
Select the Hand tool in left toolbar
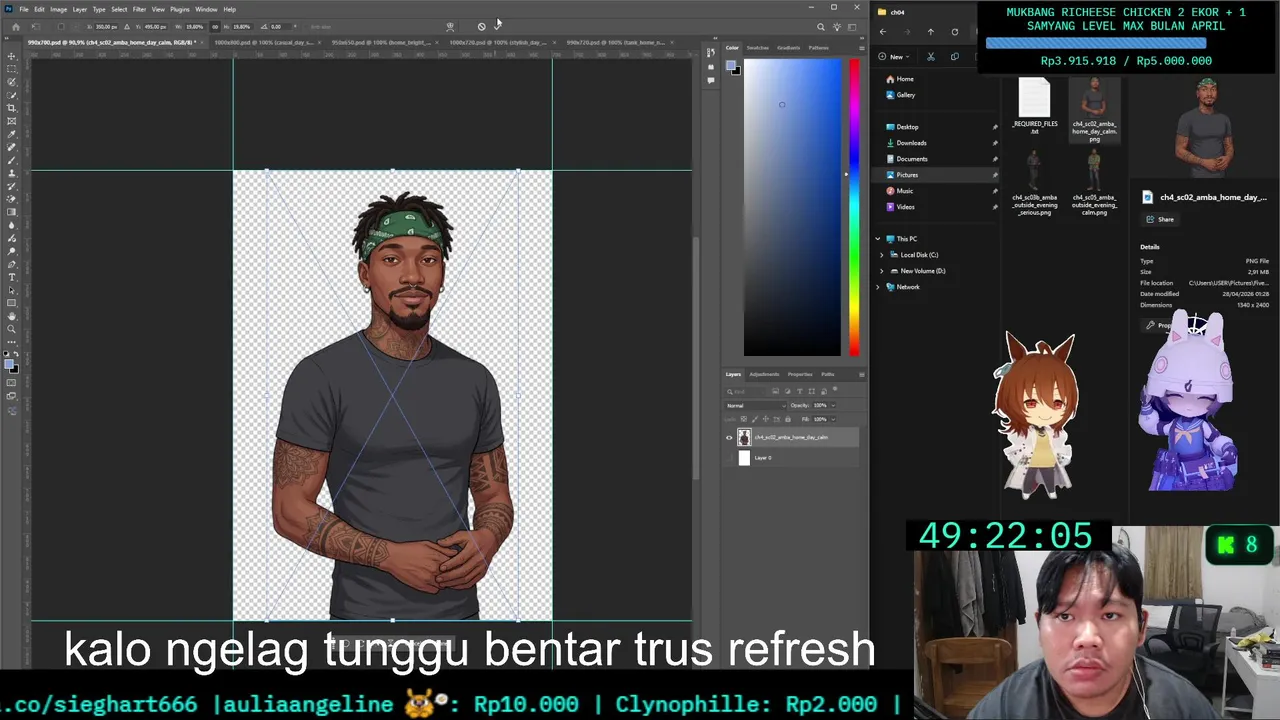coord(12,316)
